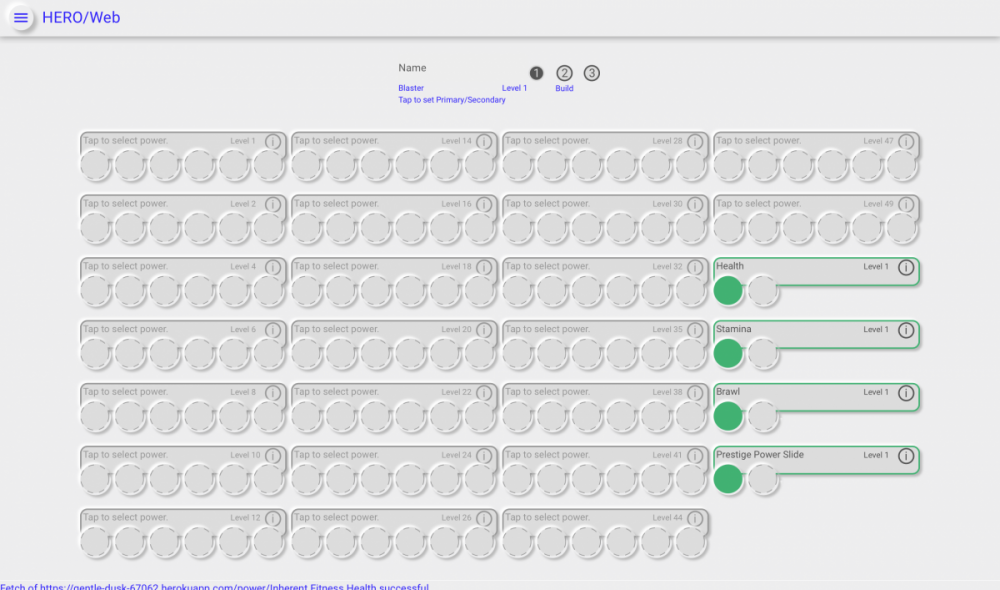This screenshot has width=1000, height=590.
Task: Open info icon for Level 14 slot
Action: coord(484,143)
